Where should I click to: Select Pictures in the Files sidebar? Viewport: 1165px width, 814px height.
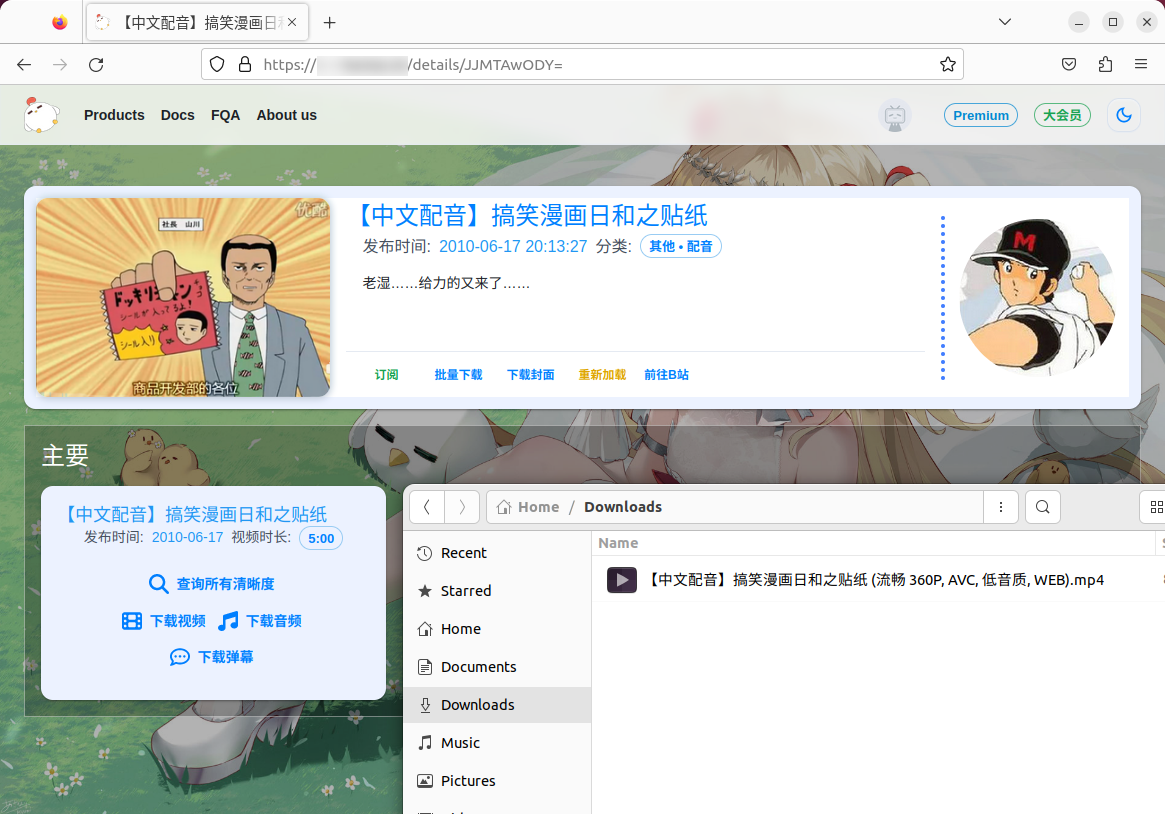[497, 781]
